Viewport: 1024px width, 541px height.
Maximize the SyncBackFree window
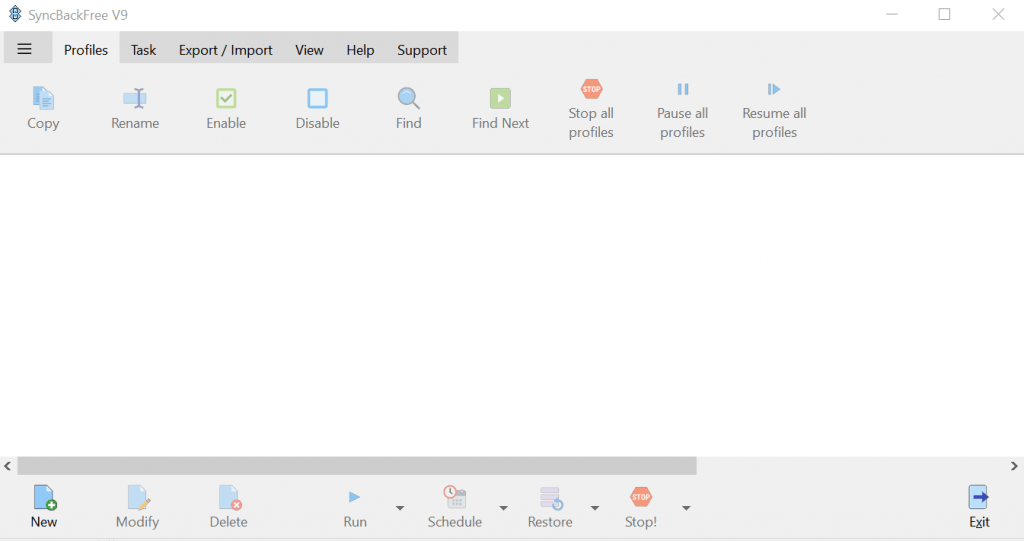[944, 14]
